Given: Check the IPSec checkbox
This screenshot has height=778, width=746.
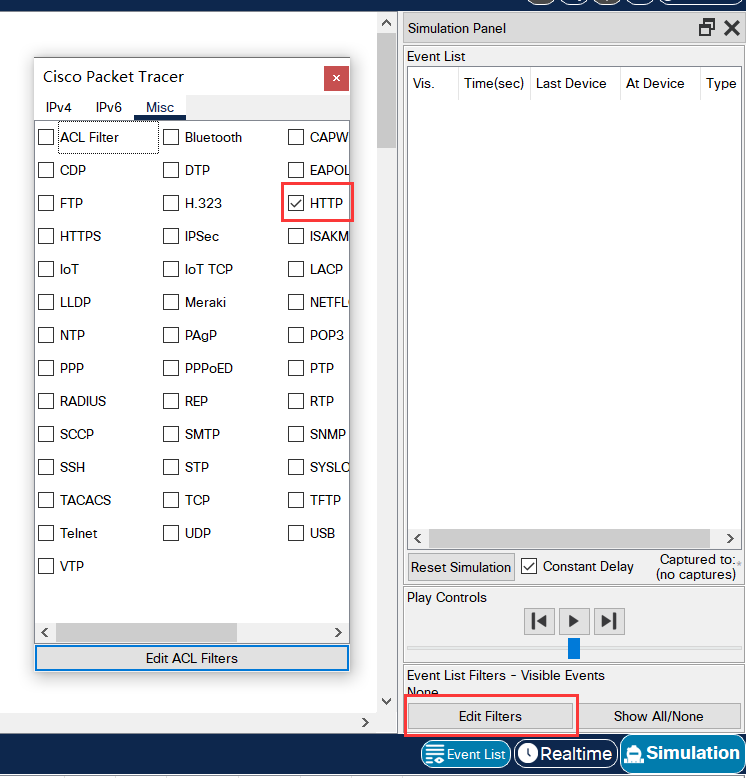Looking at the screenshot, I should pyautogui.click(x=171, y=236).
